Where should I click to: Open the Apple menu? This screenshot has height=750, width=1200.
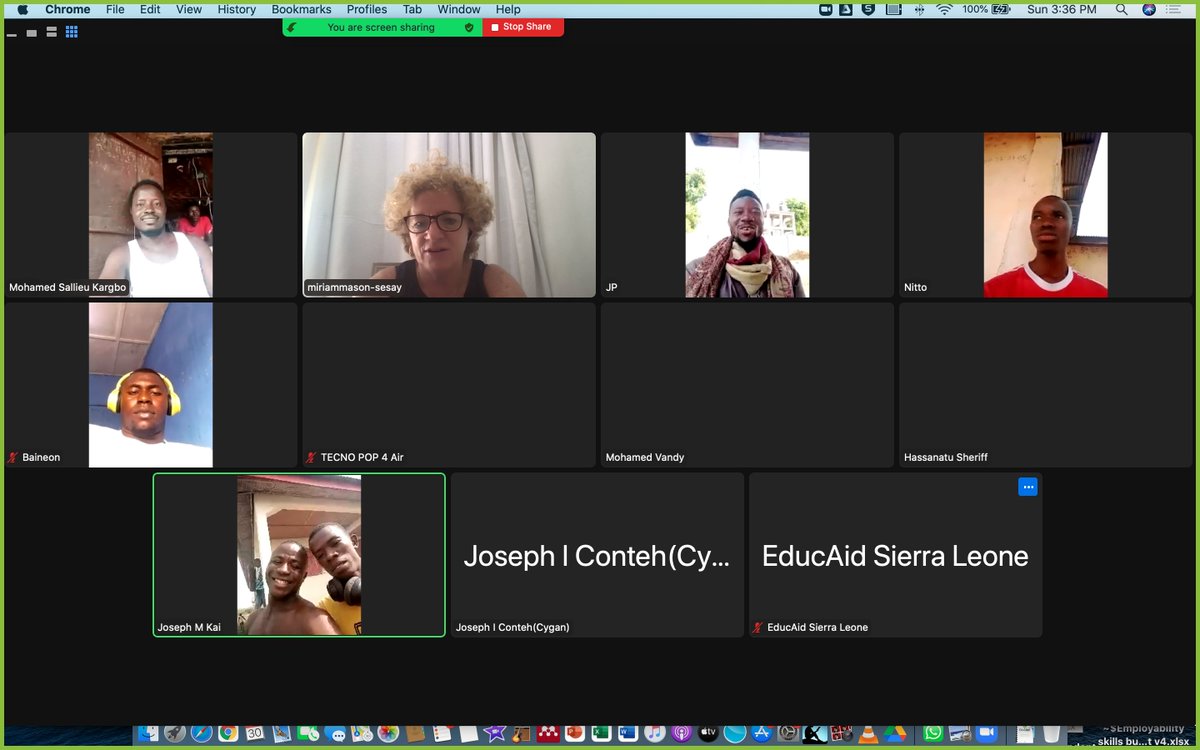pyautogui.click(x=23, y=9)
